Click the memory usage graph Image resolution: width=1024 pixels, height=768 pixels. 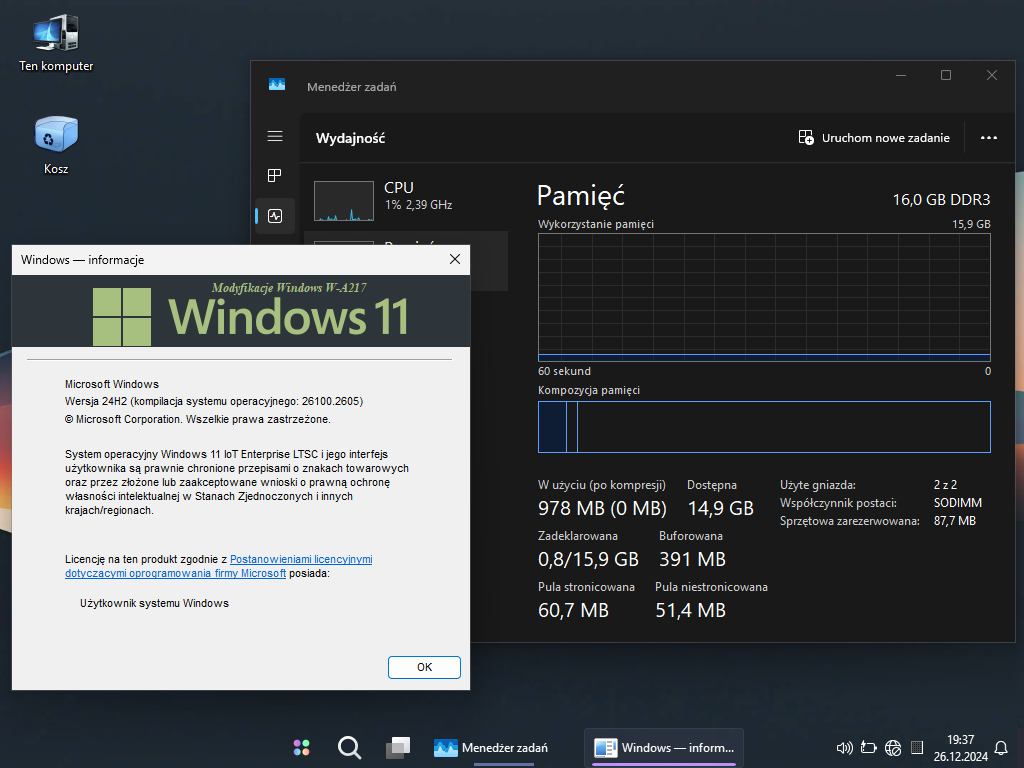tap(764, 297)
